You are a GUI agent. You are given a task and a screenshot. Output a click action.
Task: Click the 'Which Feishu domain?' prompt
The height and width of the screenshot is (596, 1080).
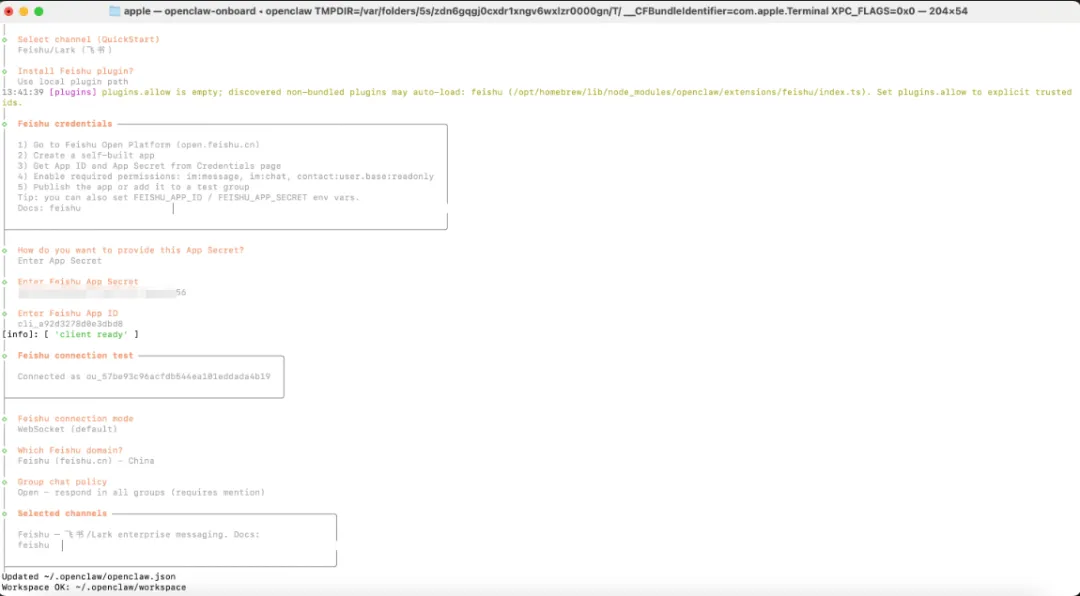coord(70,450)
